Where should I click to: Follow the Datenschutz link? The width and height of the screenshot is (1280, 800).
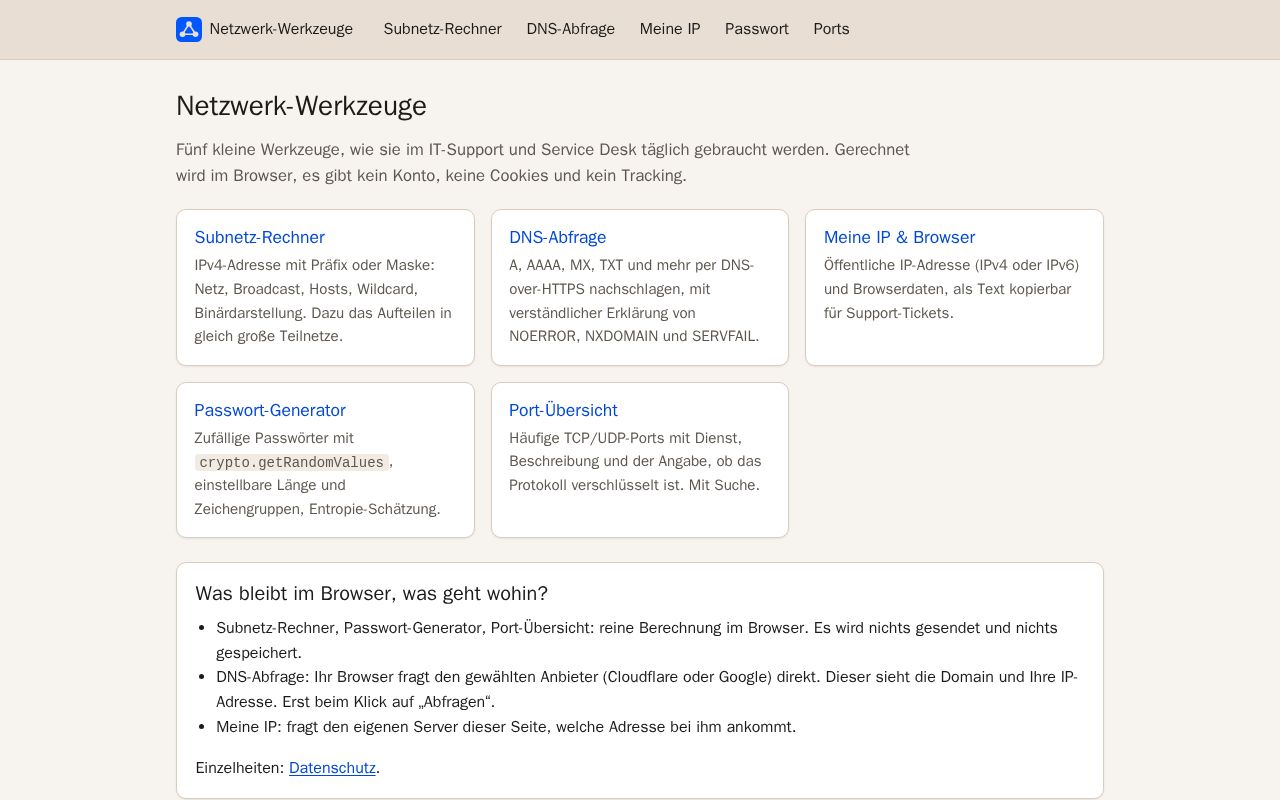coord(332,768)
